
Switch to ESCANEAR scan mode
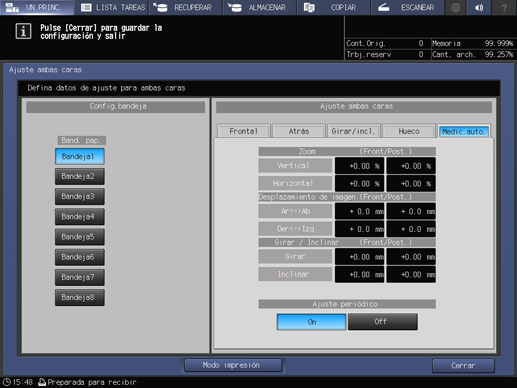(408, 7)
